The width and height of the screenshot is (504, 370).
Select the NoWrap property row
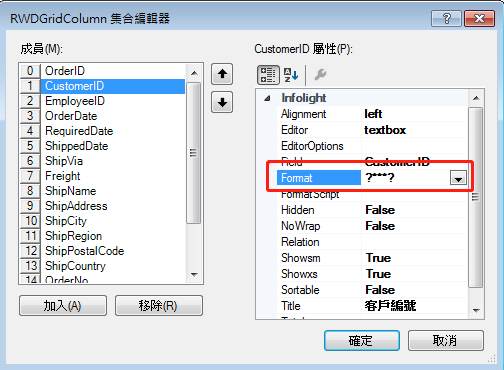[x=372, y=226]
